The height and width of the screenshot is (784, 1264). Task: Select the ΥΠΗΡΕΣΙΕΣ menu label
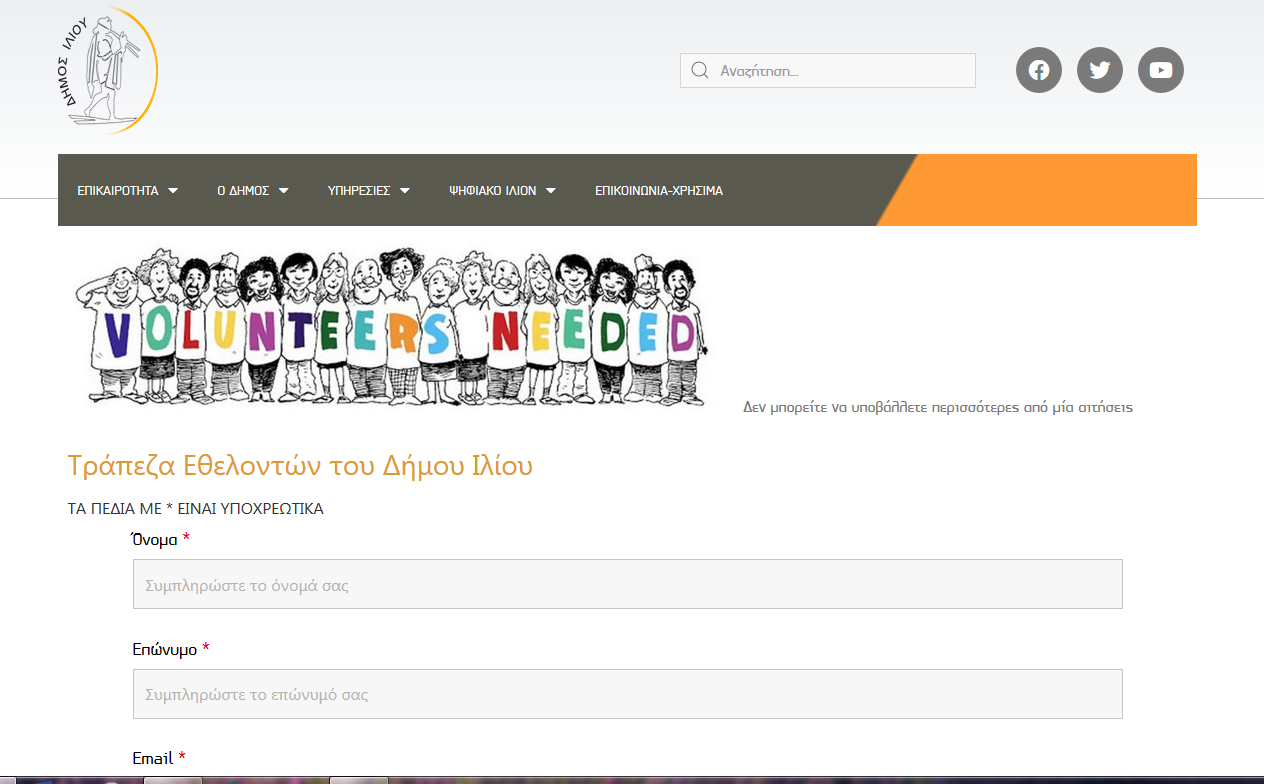(x=359, y=191)
